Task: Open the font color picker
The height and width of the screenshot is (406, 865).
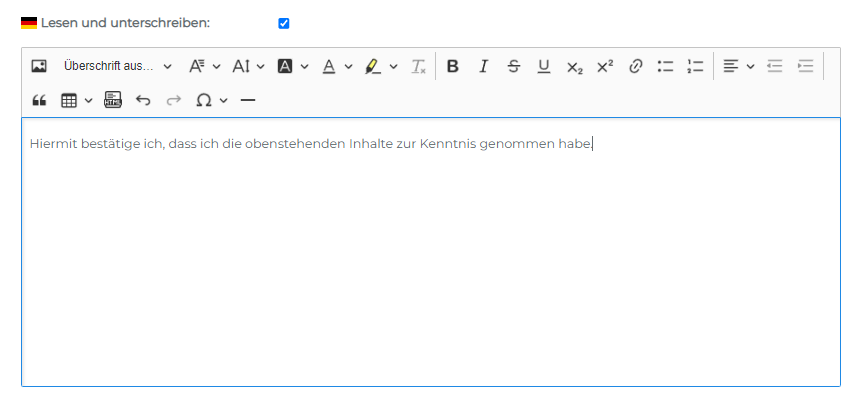Action: pyautogui.click(x=337, y=67)
